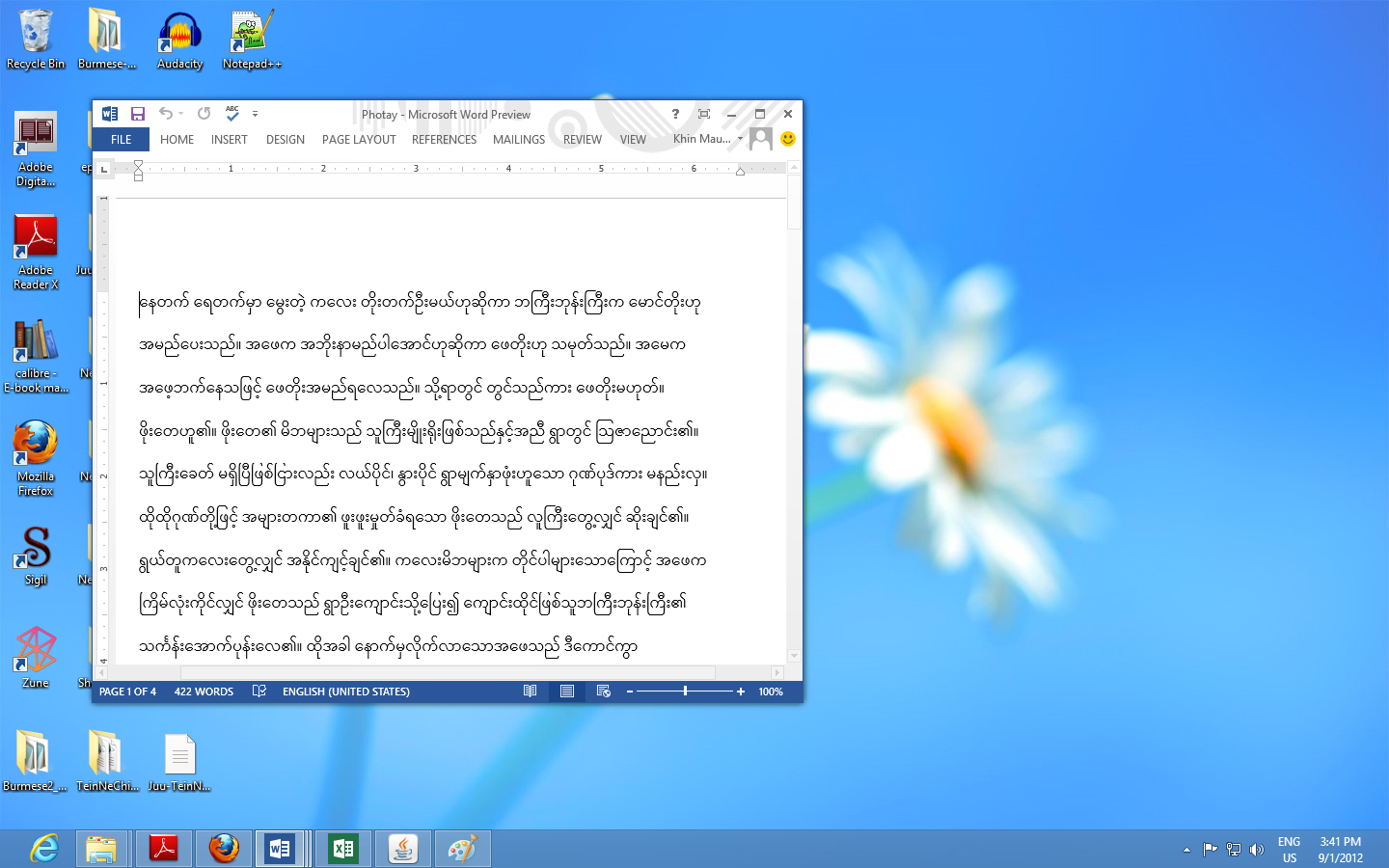The width and height of the screenshot is (1389, 868).
Task: Open File Explorer from the taskbar
Action: (x=101, y=849)
